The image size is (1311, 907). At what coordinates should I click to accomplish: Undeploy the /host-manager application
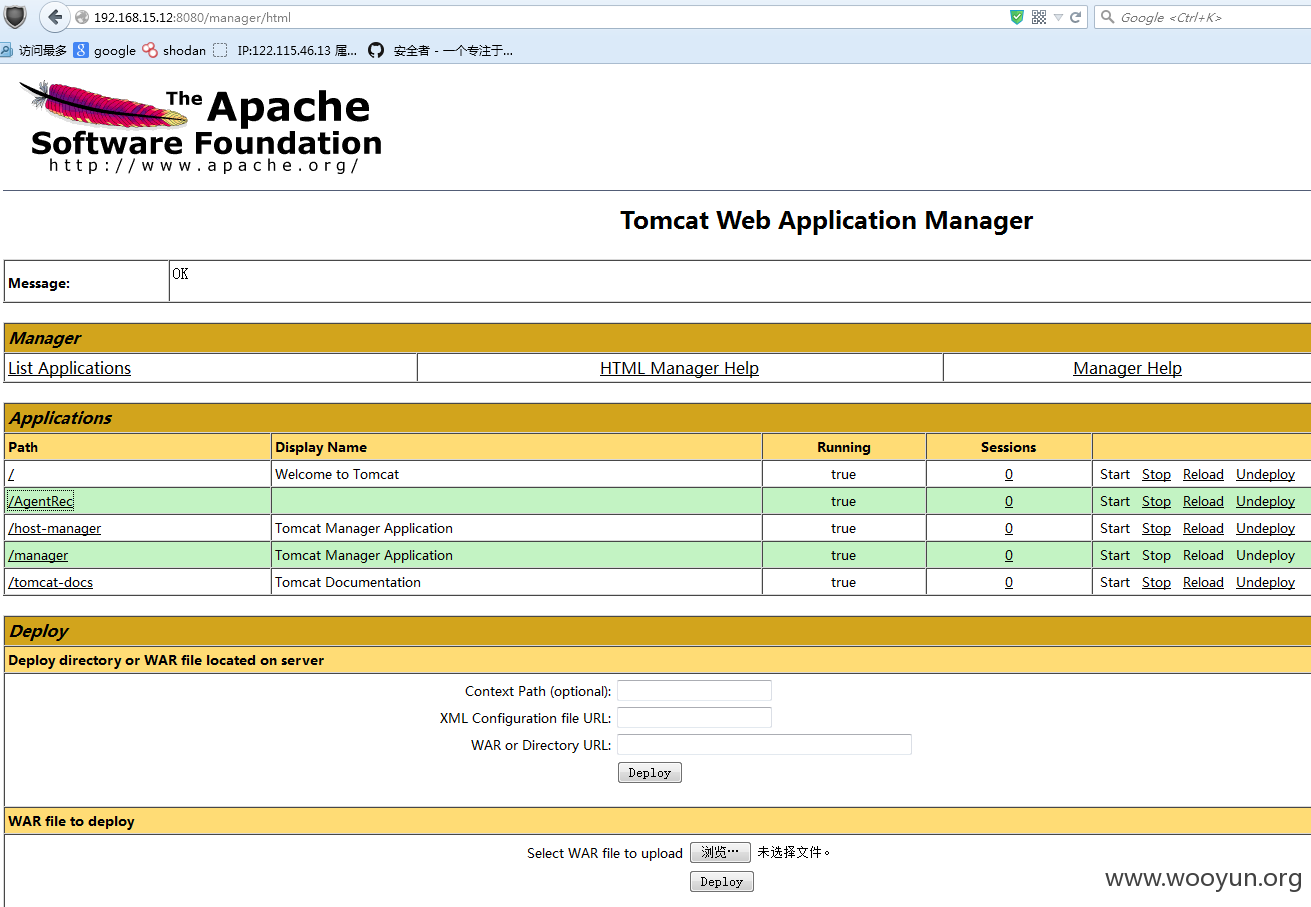point(1265,528)
